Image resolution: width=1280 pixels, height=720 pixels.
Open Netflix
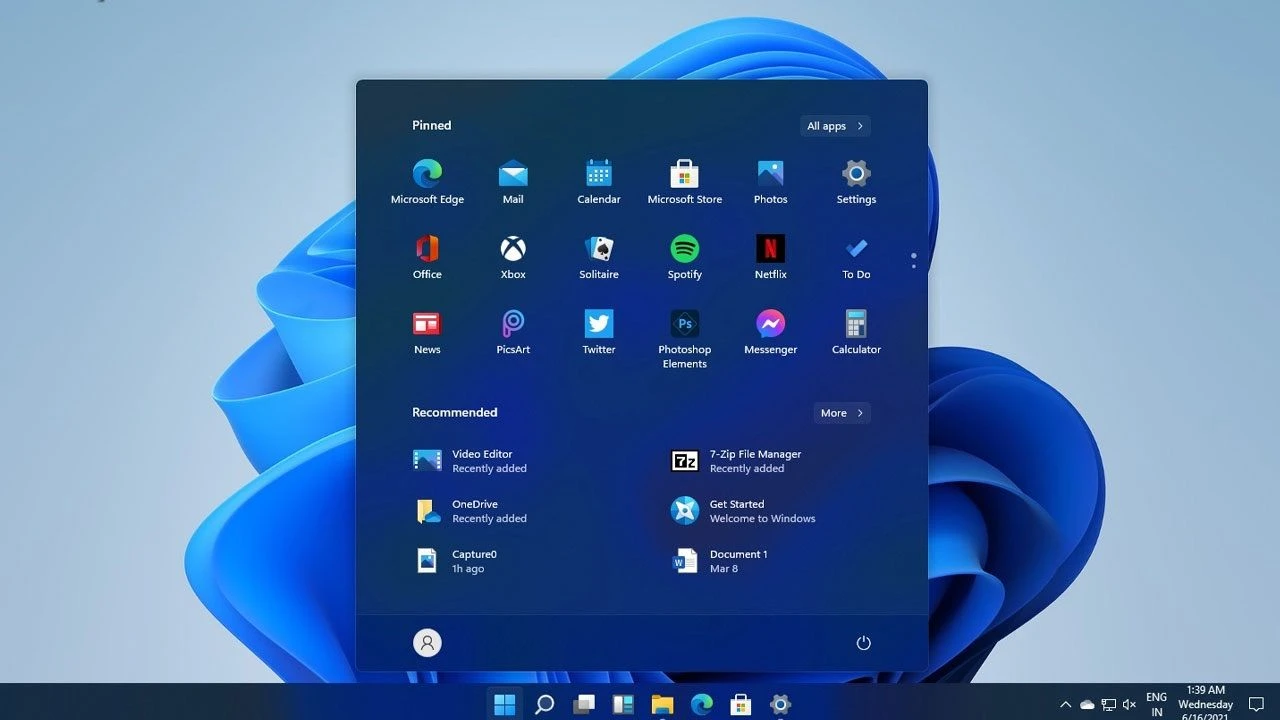click(770, 249)
